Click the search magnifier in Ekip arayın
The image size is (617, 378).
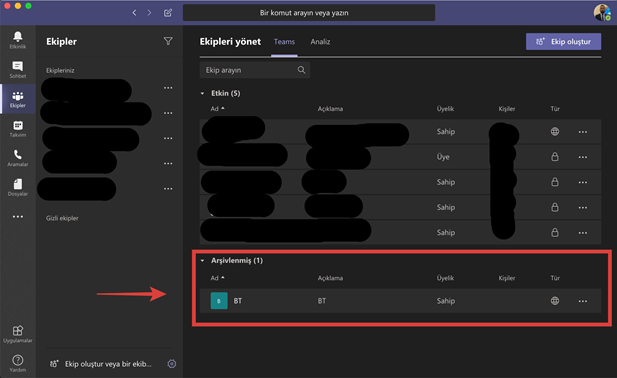301,70
